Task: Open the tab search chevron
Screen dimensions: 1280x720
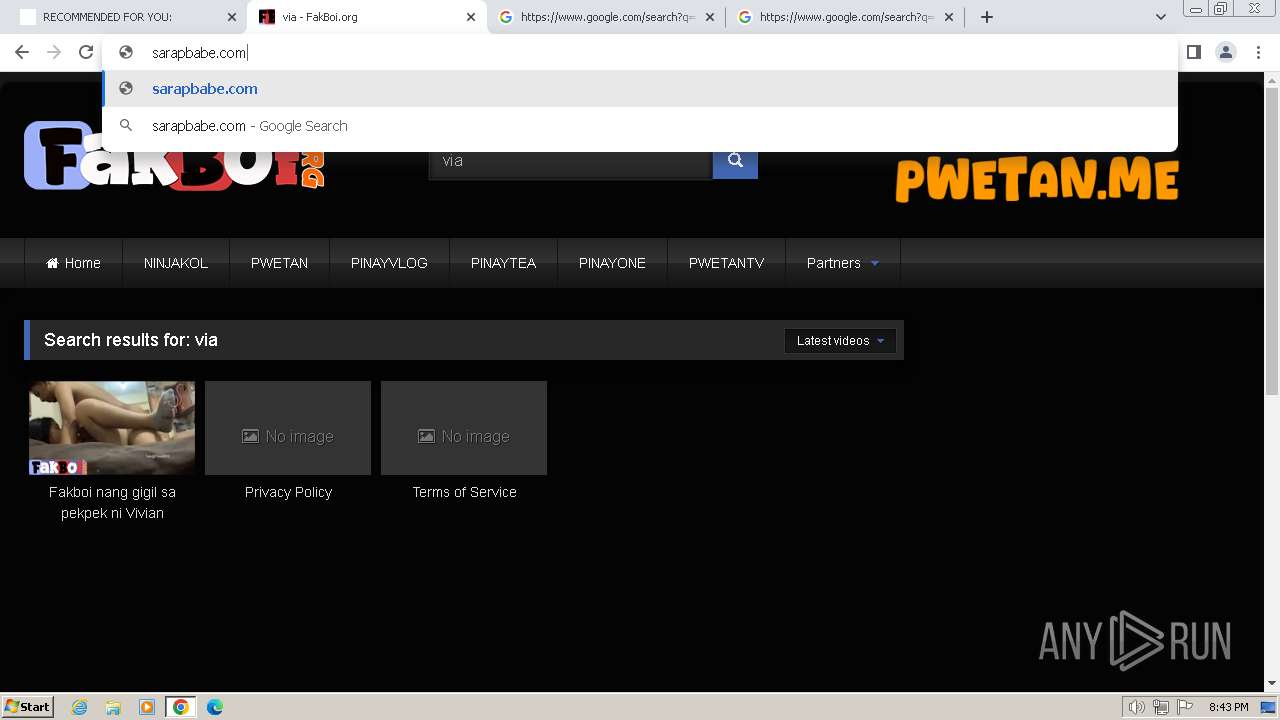Action: tap(1160, 17)
